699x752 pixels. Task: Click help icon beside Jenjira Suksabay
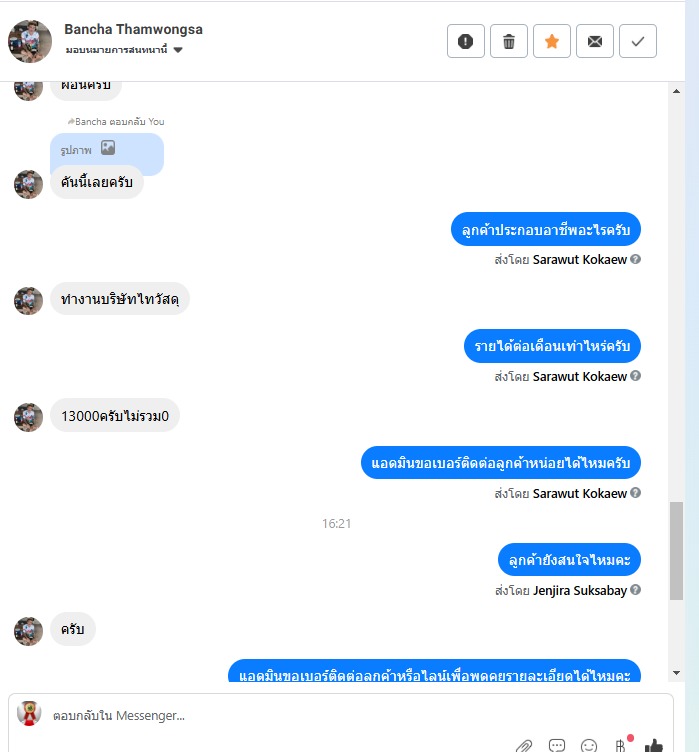tap(635, 589)
